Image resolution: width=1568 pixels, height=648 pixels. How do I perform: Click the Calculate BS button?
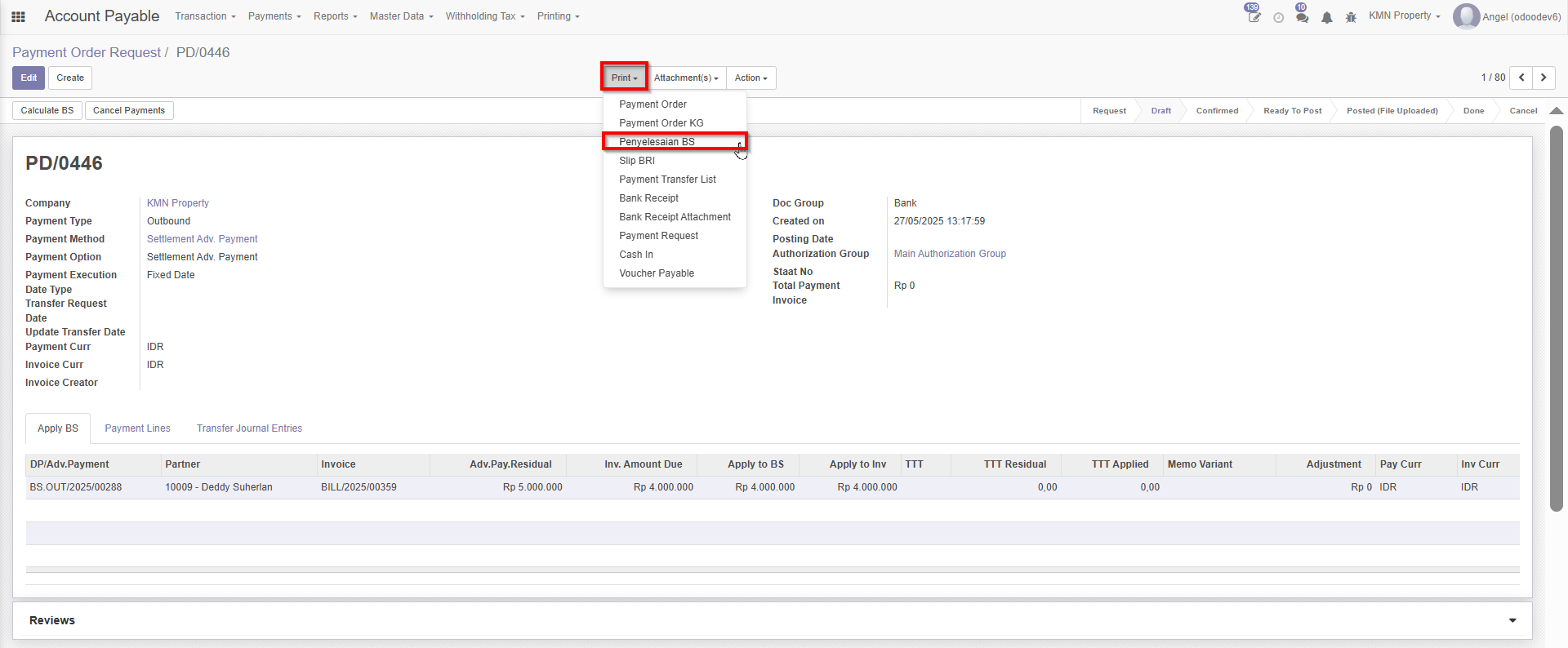point(47,110)
